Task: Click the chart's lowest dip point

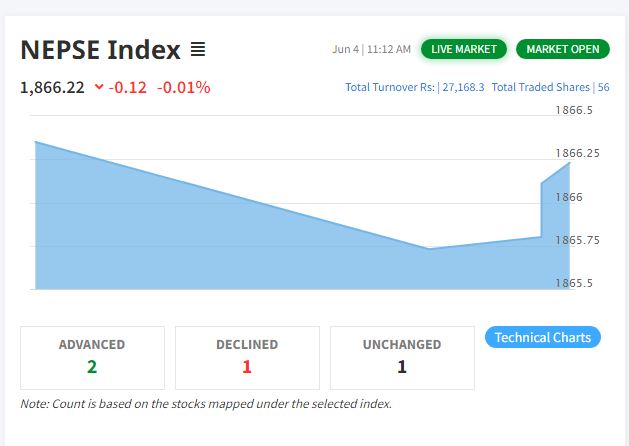Action: pos(428,248)
